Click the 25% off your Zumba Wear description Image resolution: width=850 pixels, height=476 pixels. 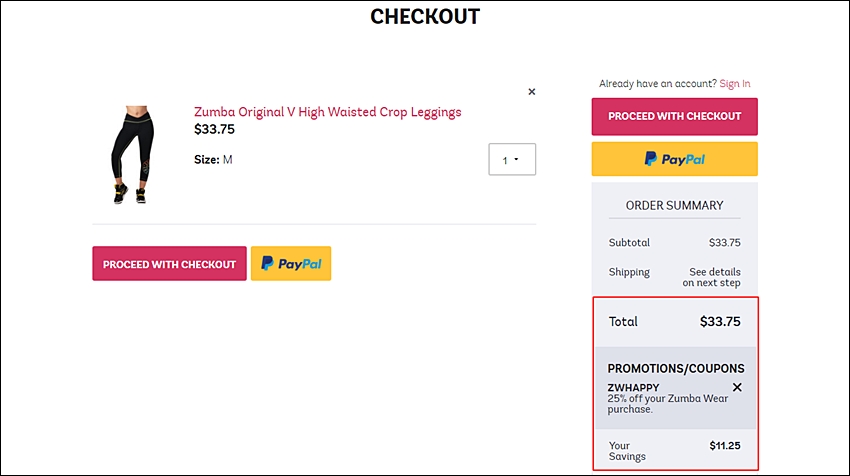pyautogui.click(x=667, y=404)
